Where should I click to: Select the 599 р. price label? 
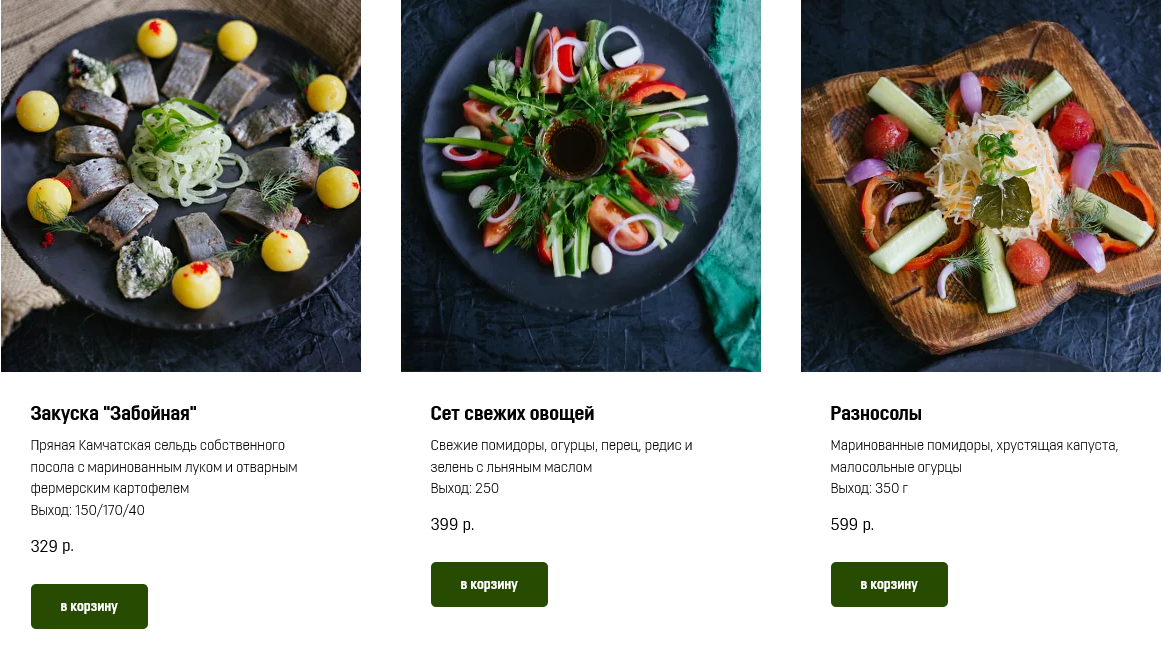[852, 524]
